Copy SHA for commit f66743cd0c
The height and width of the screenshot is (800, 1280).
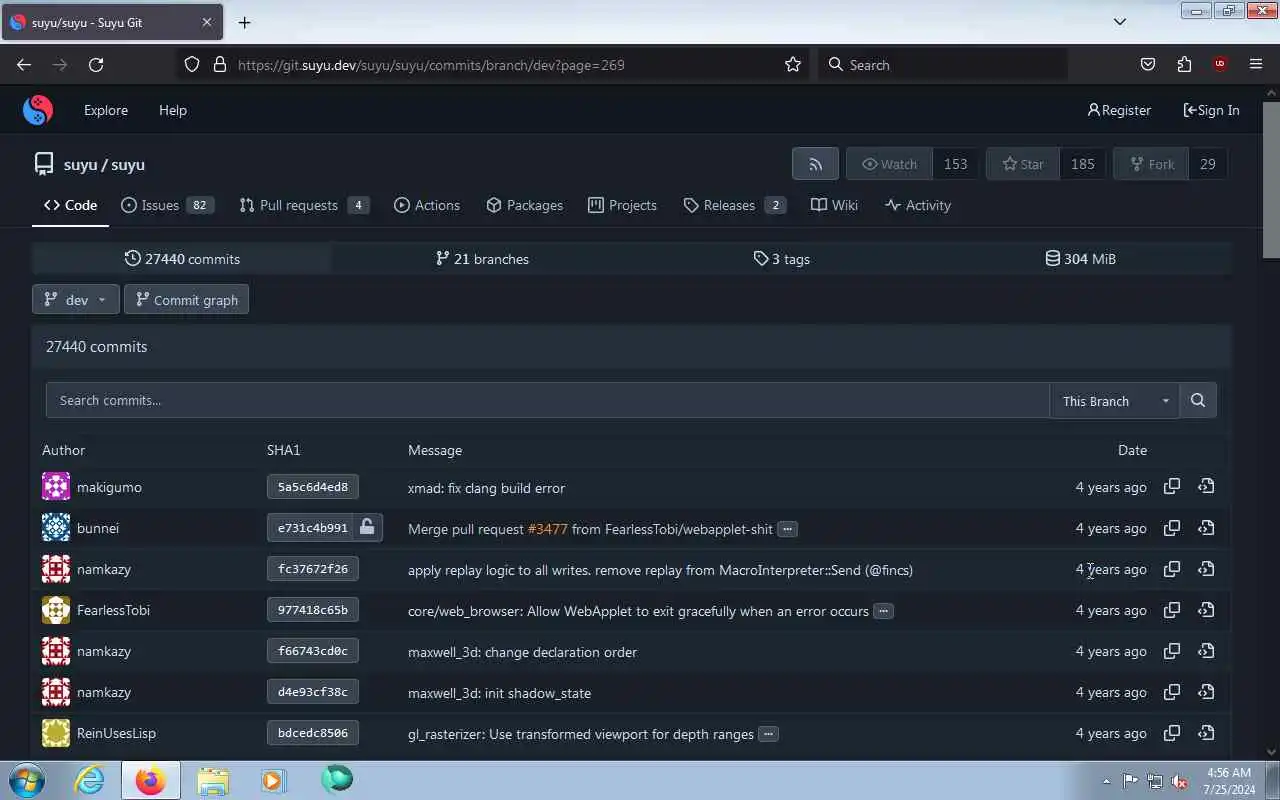1172,651
